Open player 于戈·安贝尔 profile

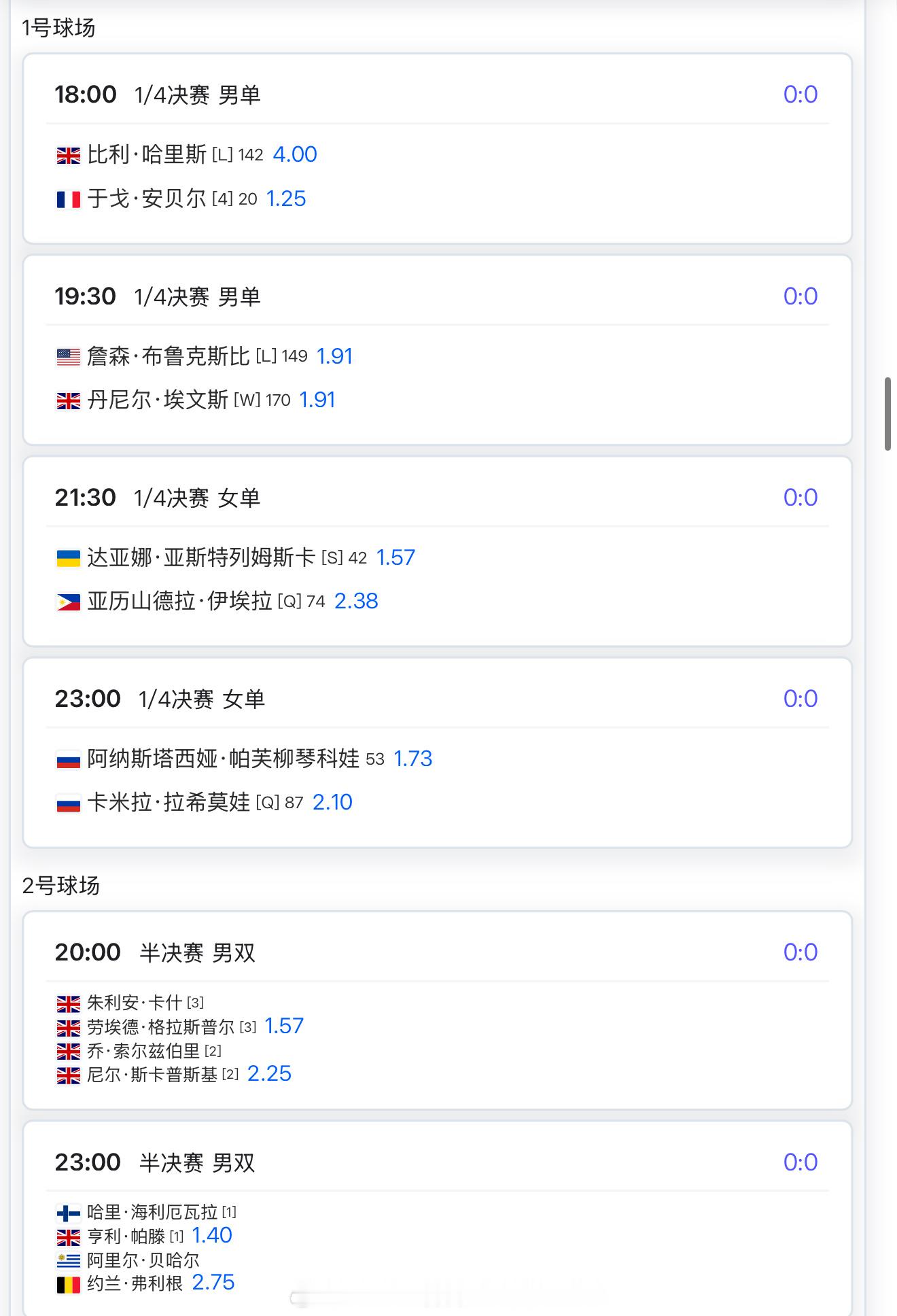point(147,198)
